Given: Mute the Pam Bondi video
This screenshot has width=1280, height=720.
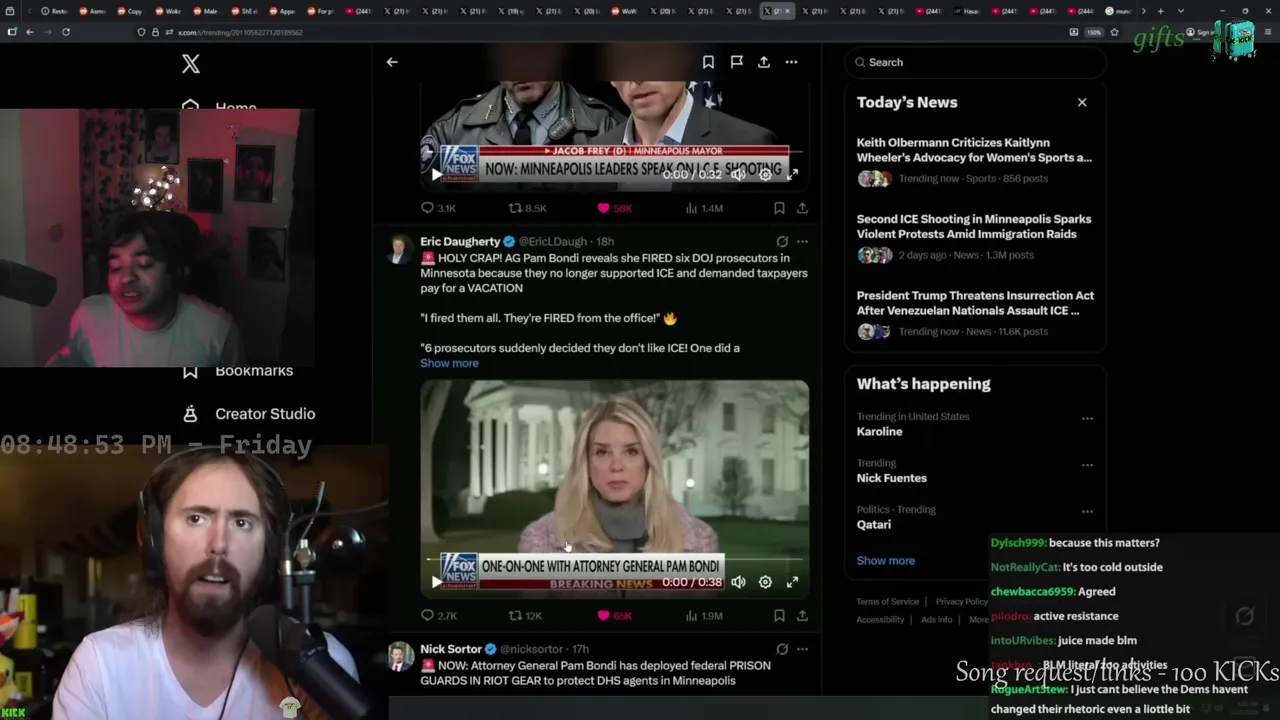Looking at the screenshot, I should click(738, 582).
